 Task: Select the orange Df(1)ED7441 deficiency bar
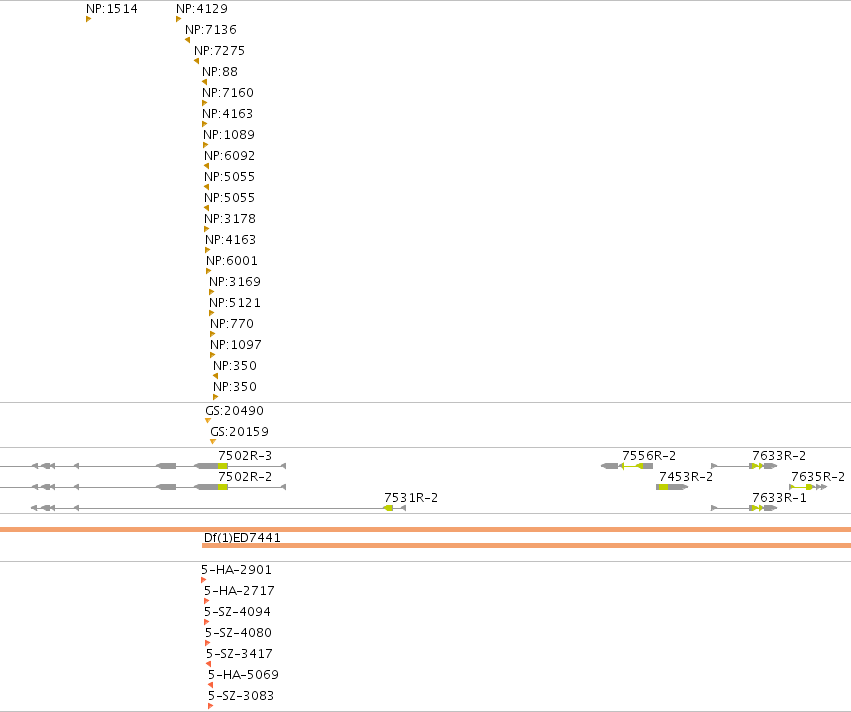tap(526, 545)
